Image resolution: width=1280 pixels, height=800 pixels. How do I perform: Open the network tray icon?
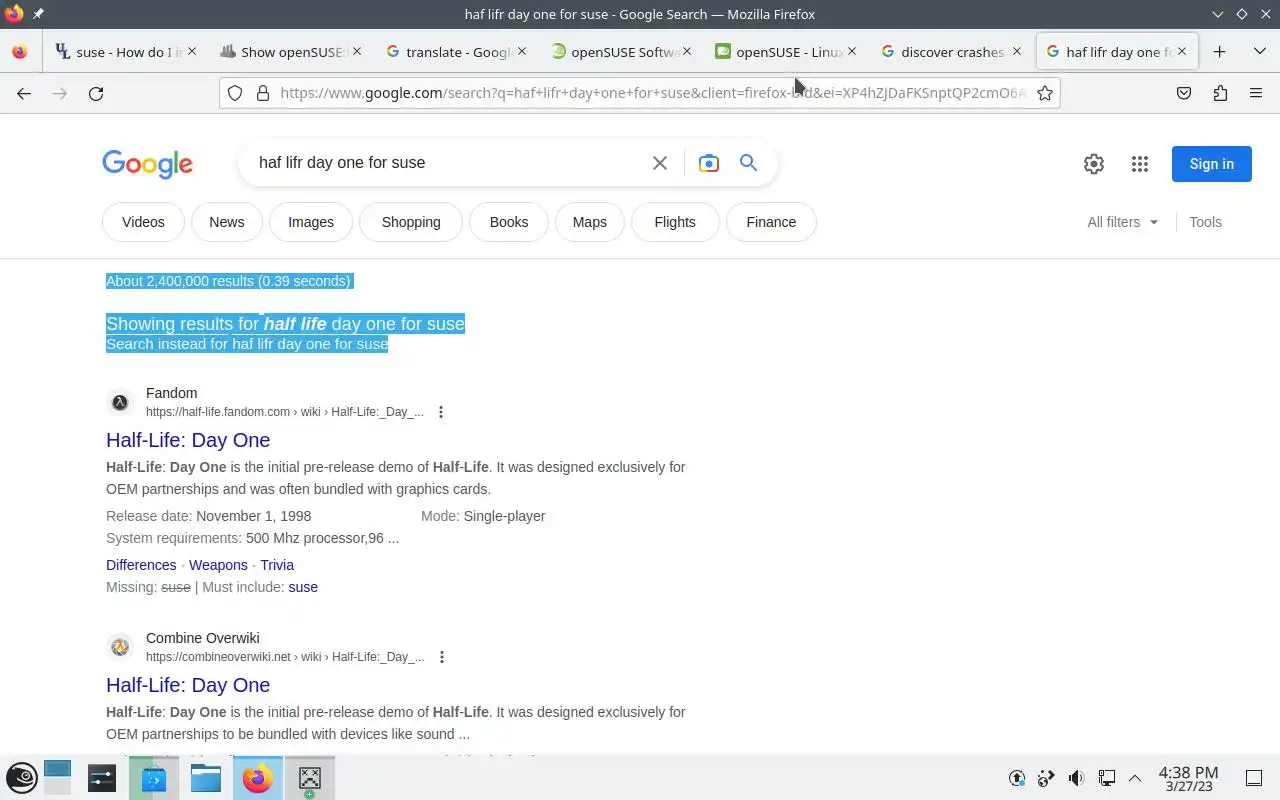tap(1107, 778)
